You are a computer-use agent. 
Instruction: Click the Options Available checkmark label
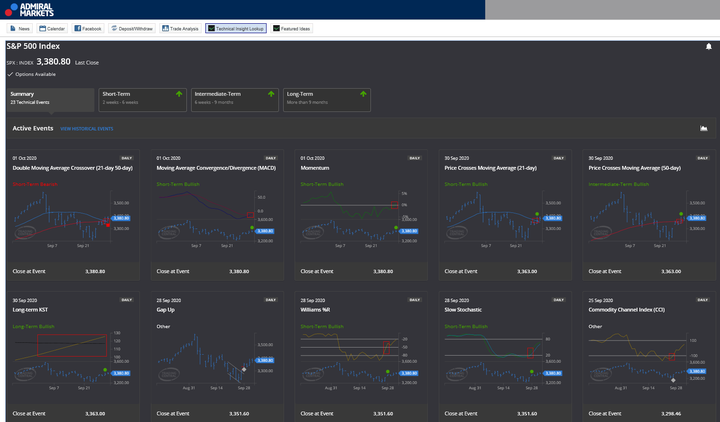pyautogui.click(x=31, y=74)
